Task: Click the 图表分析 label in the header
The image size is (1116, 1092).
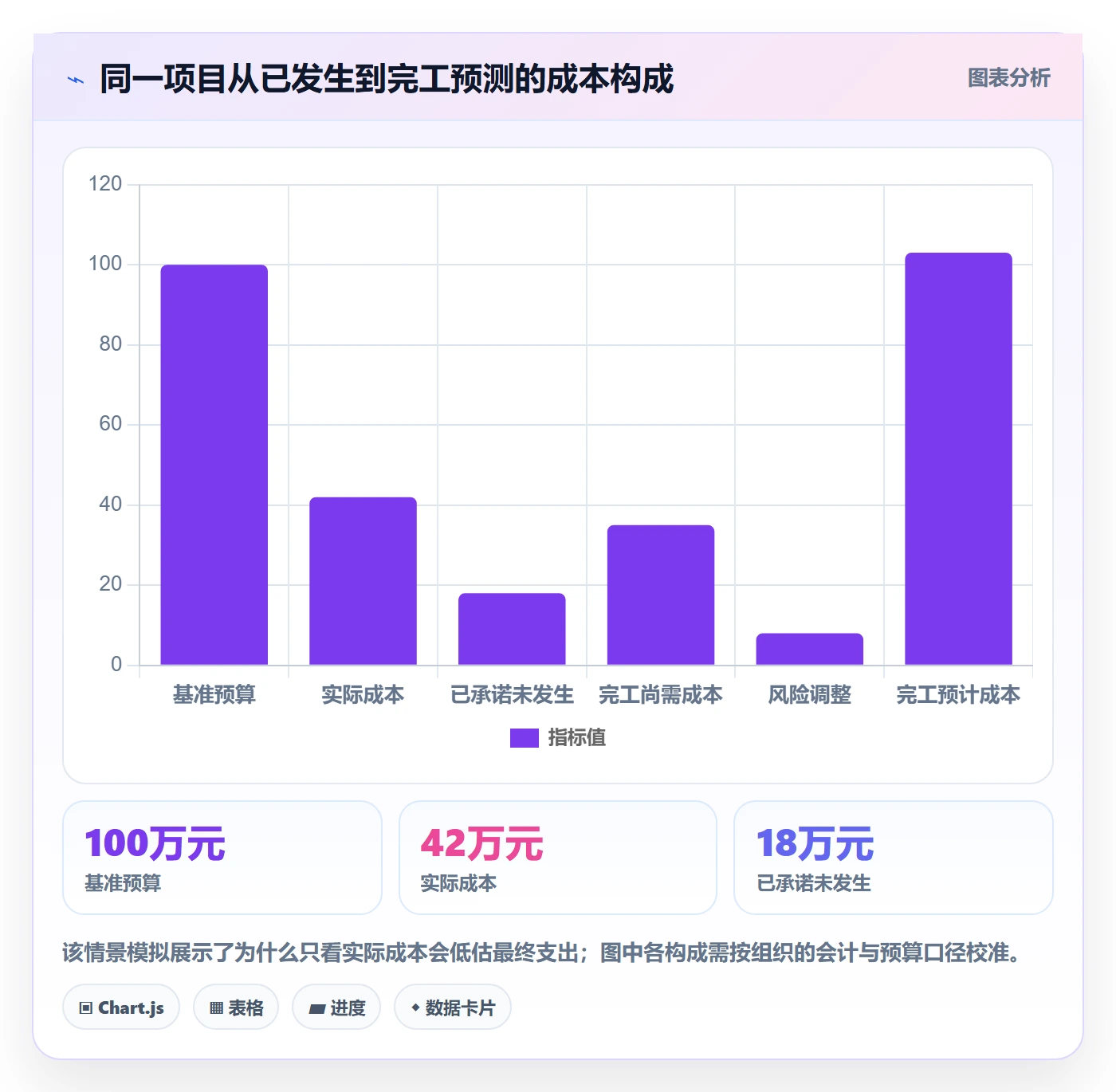Action: [1008, 78]
